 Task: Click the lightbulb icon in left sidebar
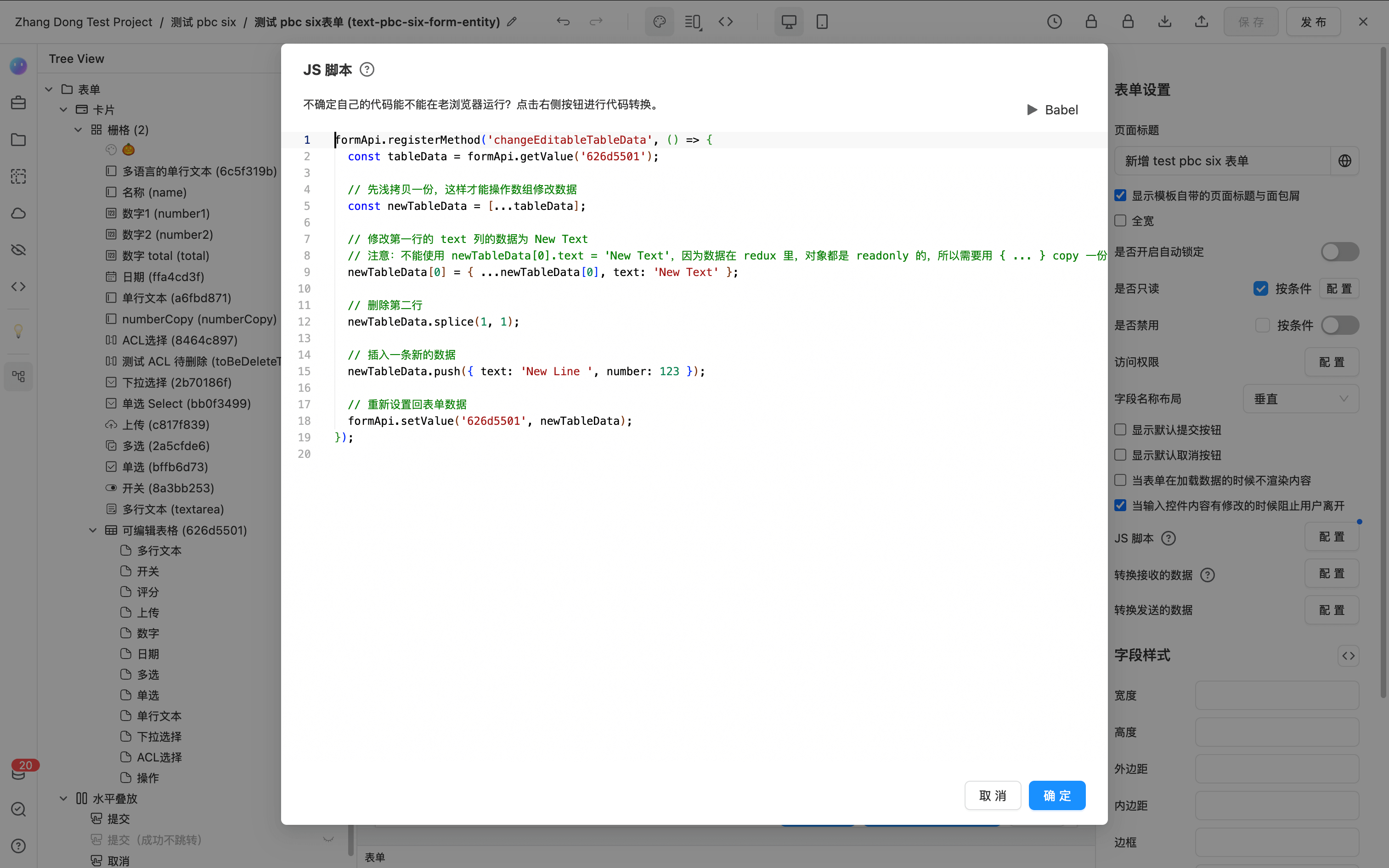18,331
